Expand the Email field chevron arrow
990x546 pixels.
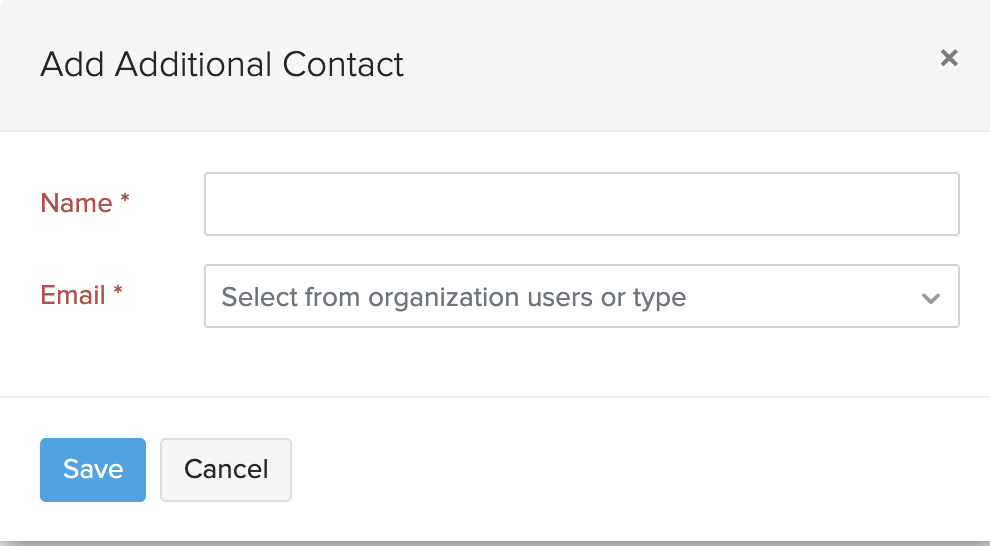coord(931,298)
